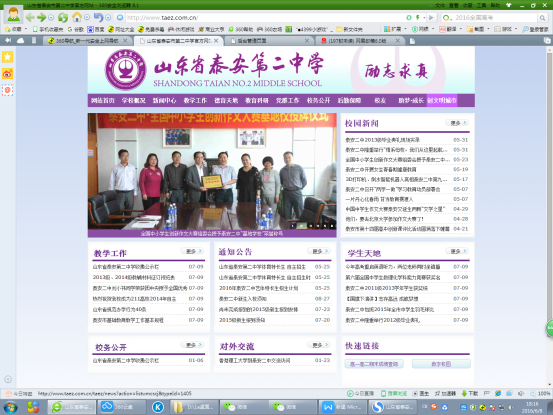Image resolution: width=553 pixels, height=415 pixels.
Task: Click 更多 beside the 校园新闻 heading
Action: pos(457,123)
